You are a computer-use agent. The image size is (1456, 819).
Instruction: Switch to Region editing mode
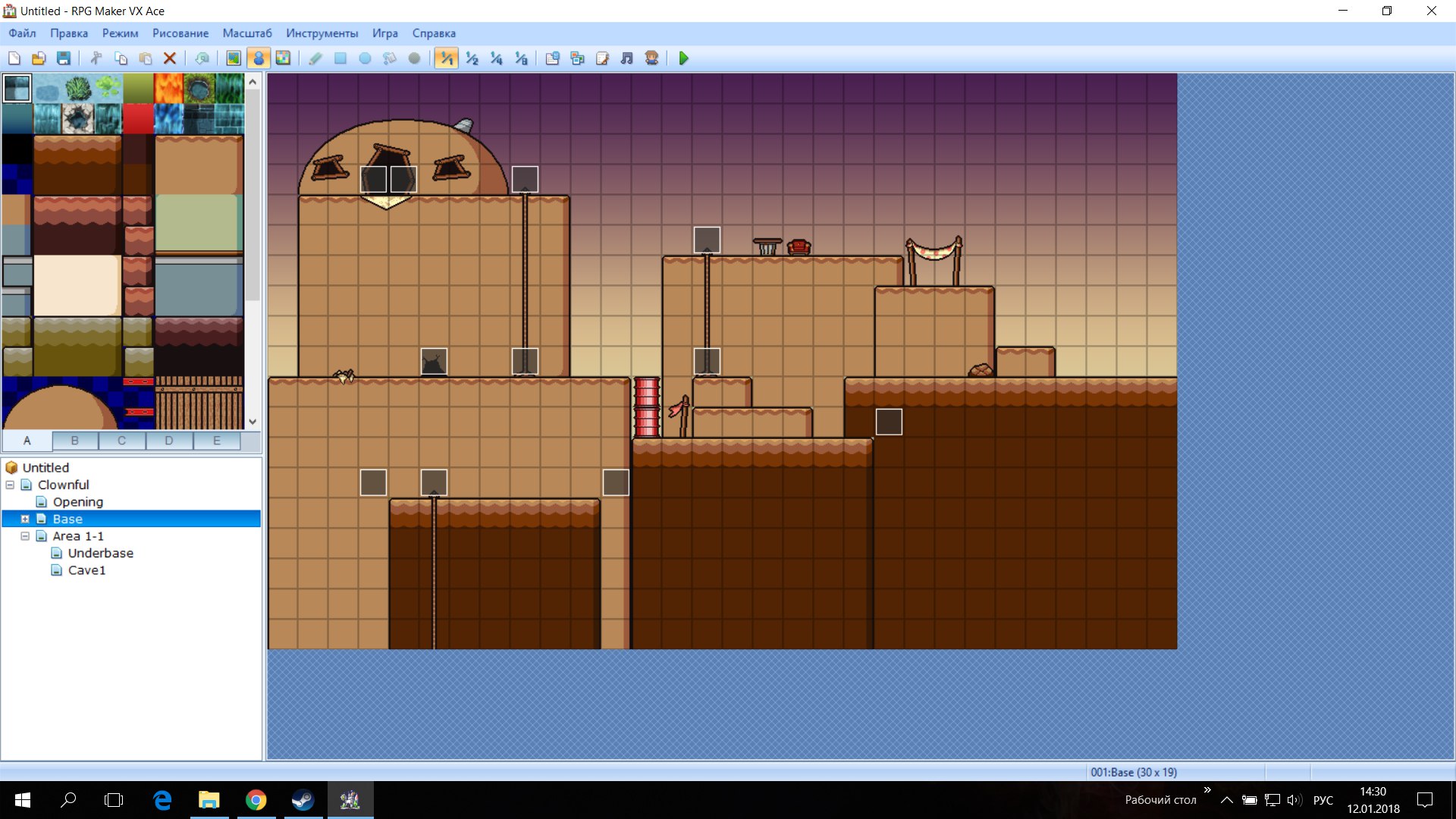[x=283, y=58]
